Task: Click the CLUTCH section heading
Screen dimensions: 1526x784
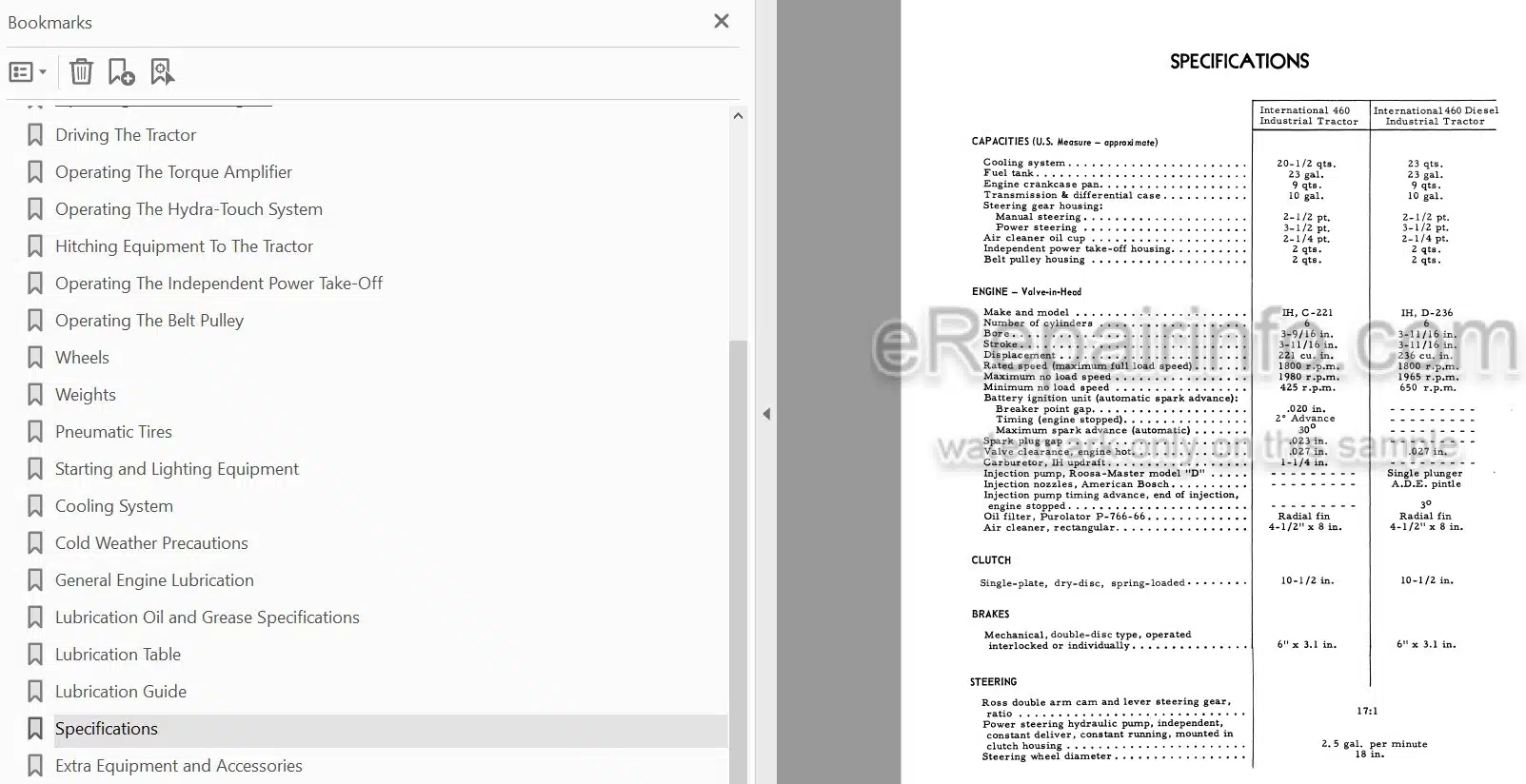Action: [x=991, y=560]
